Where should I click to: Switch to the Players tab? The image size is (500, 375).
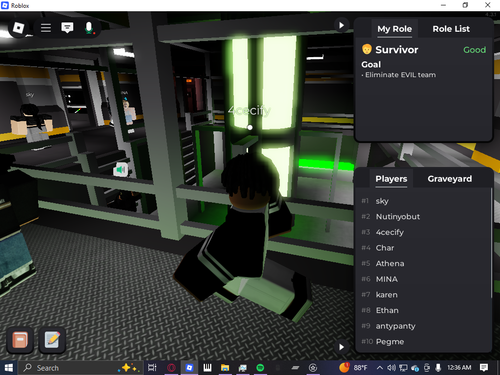coord(391,179)
